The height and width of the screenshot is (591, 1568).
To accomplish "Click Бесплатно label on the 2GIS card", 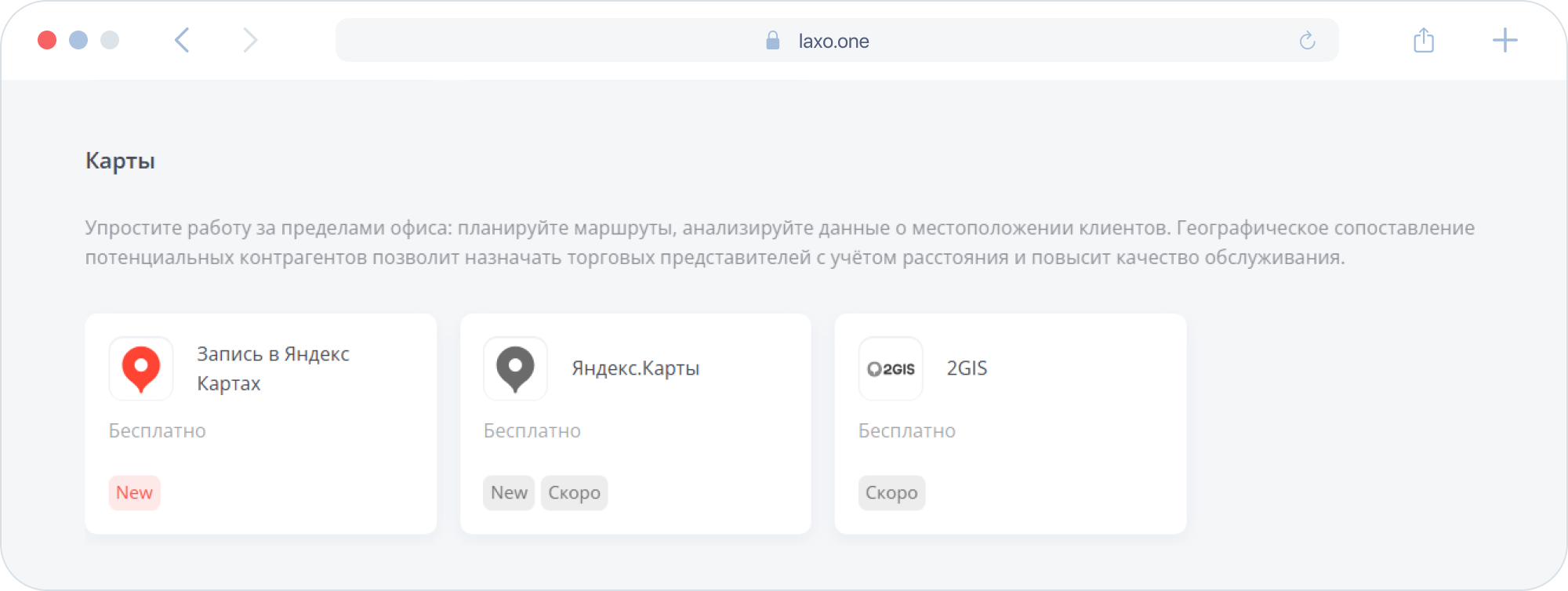I will (x=906, y=431).
